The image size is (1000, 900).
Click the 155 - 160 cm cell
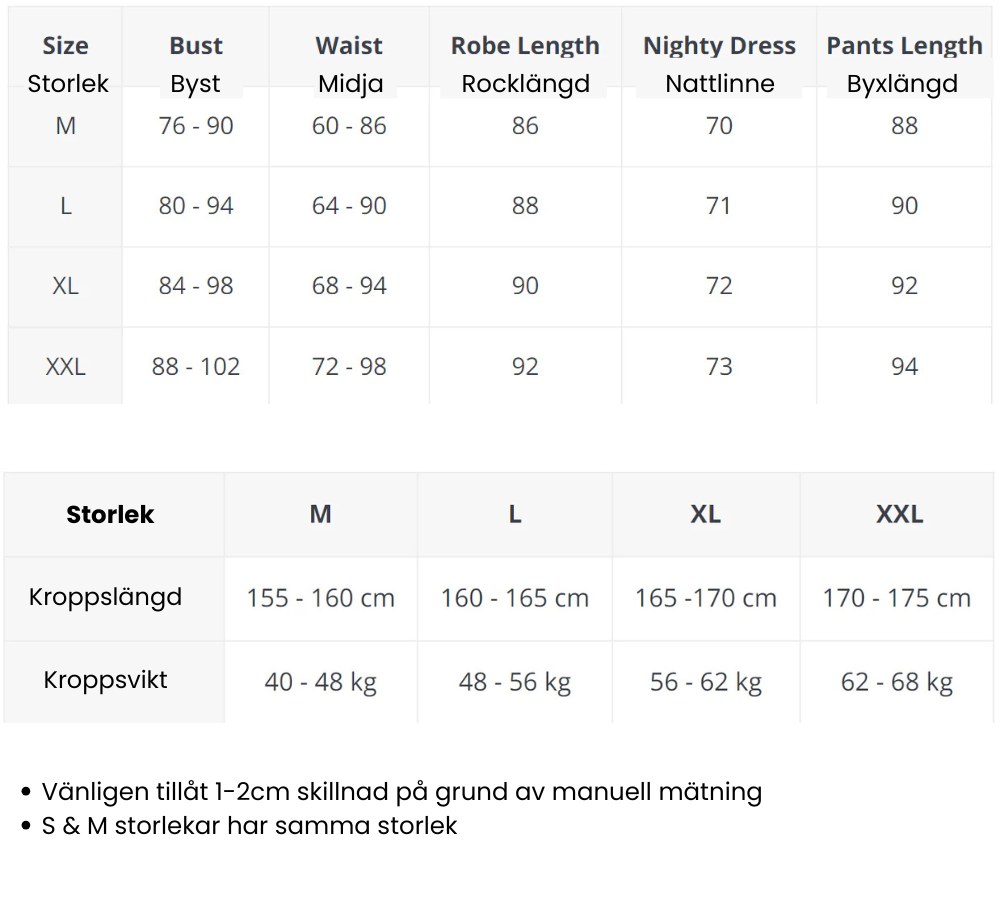[x=321, y=599]
